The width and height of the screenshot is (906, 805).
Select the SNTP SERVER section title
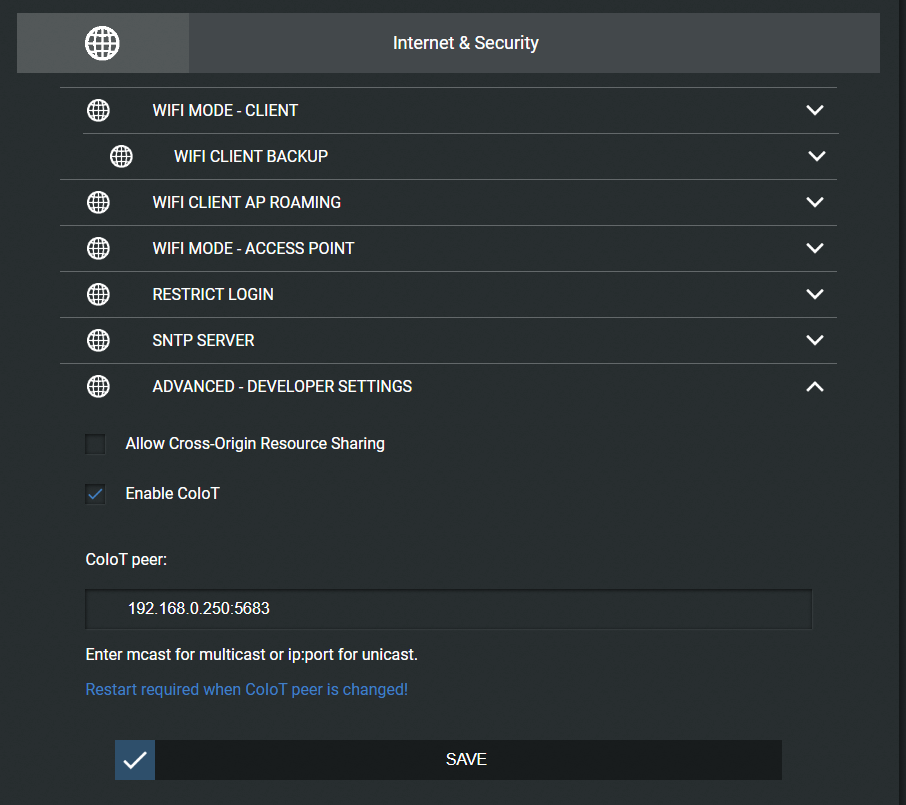point(203,340)
